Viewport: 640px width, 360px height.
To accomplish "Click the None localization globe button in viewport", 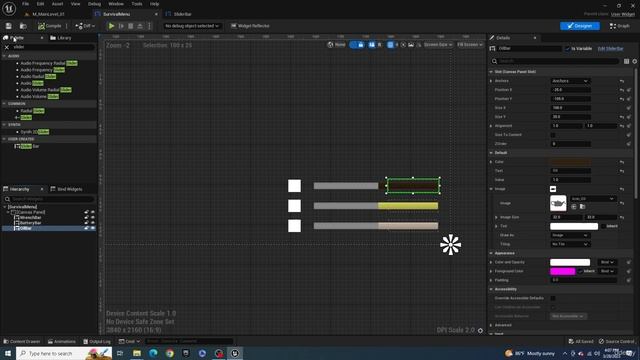I will point(336,45).
